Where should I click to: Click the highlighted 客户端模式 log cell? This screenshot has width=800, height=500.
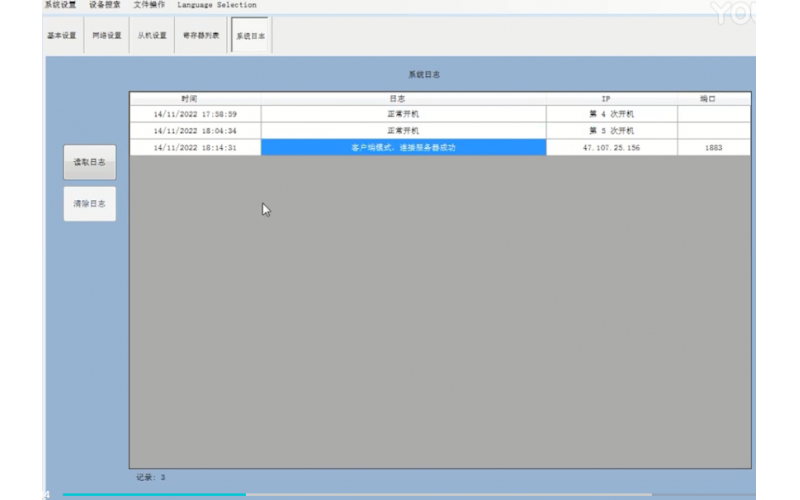tap(403, 148)
